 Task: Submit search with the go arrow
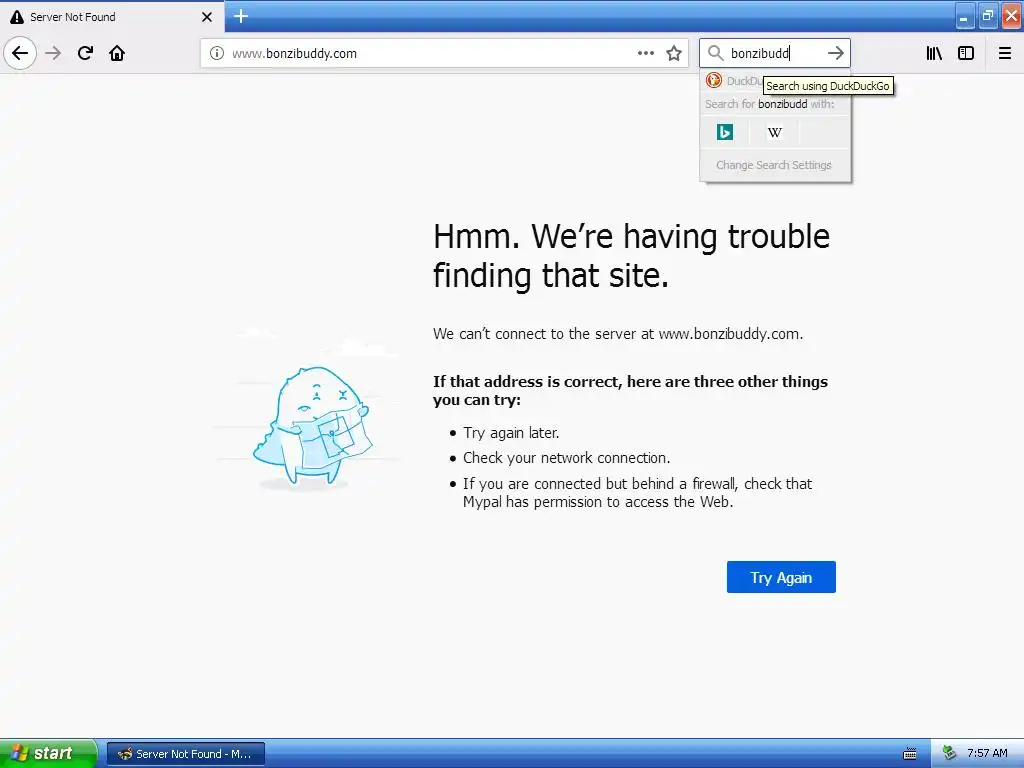[x=835, y=53]
